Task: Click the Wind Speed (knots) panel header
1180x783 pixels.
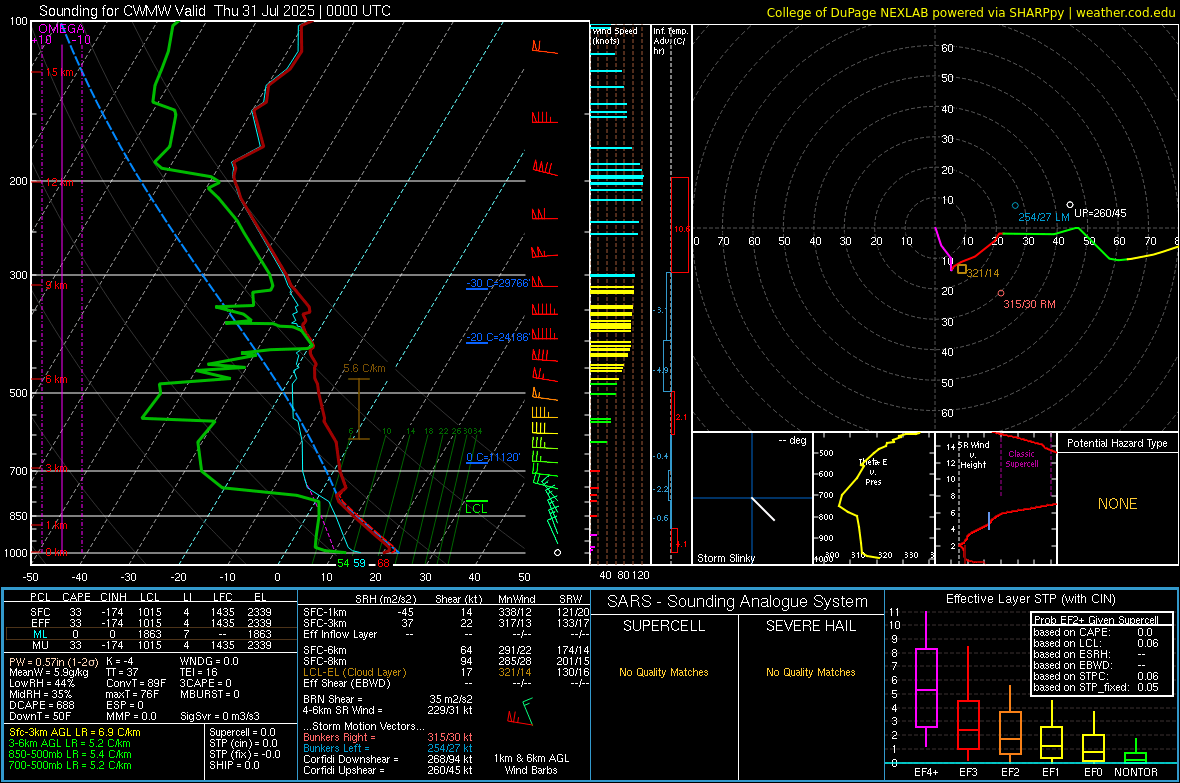Action: tap(614, 35)
